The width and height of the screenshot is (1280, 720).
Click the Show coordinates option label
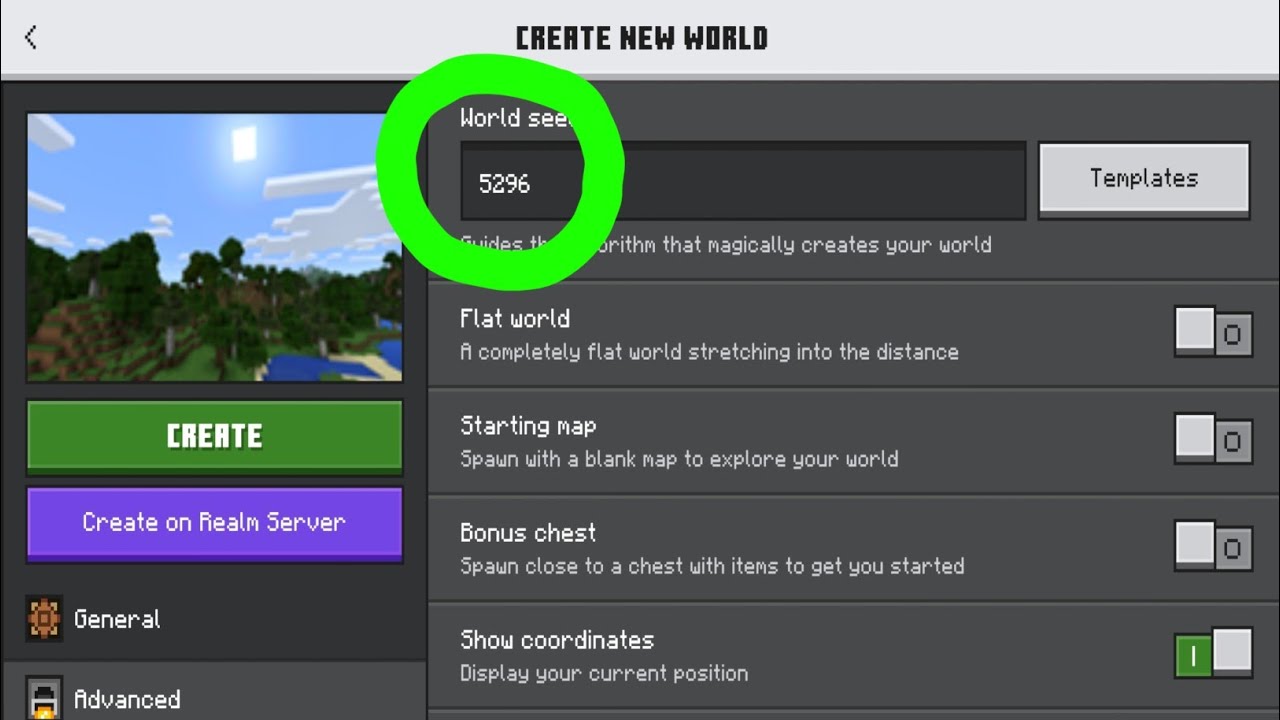[x=557, y=640]
